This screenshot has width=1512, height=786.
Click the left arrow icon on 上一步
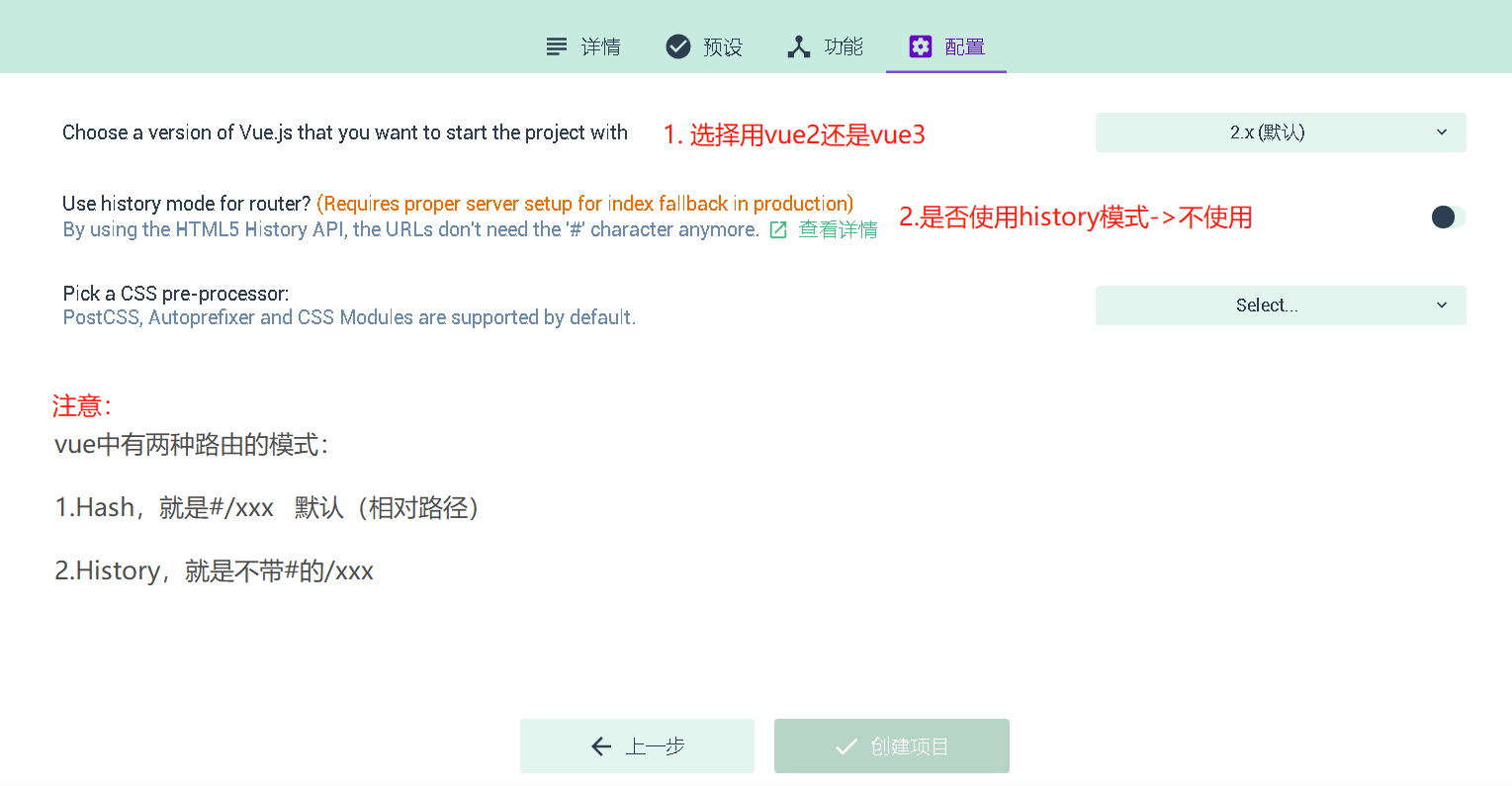click(x=601, y=746)
